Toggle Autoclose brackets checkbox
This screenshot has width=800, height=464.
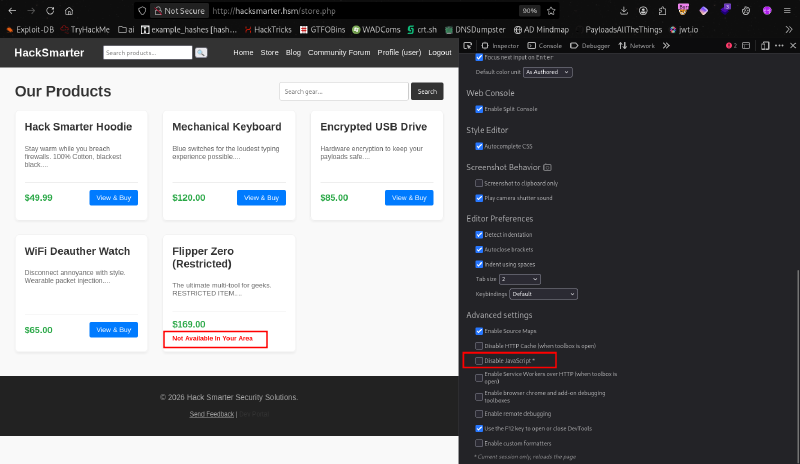coord(479,250)
